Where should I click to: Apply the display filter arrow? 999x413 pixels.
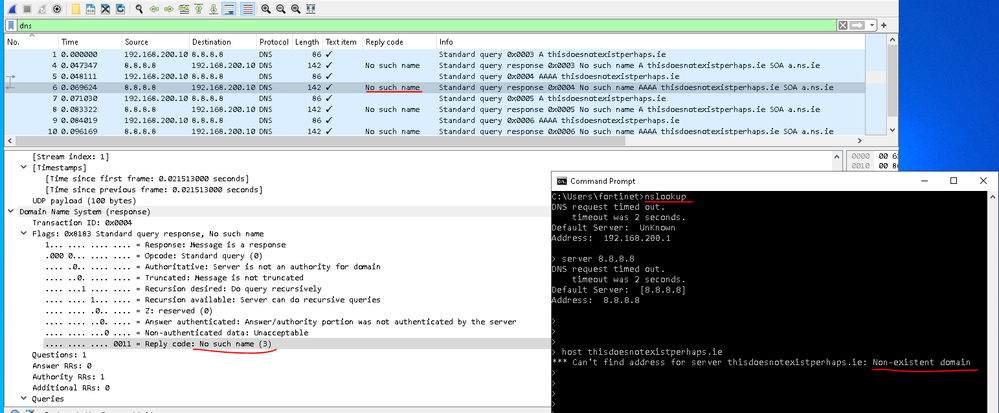(858, 25)
